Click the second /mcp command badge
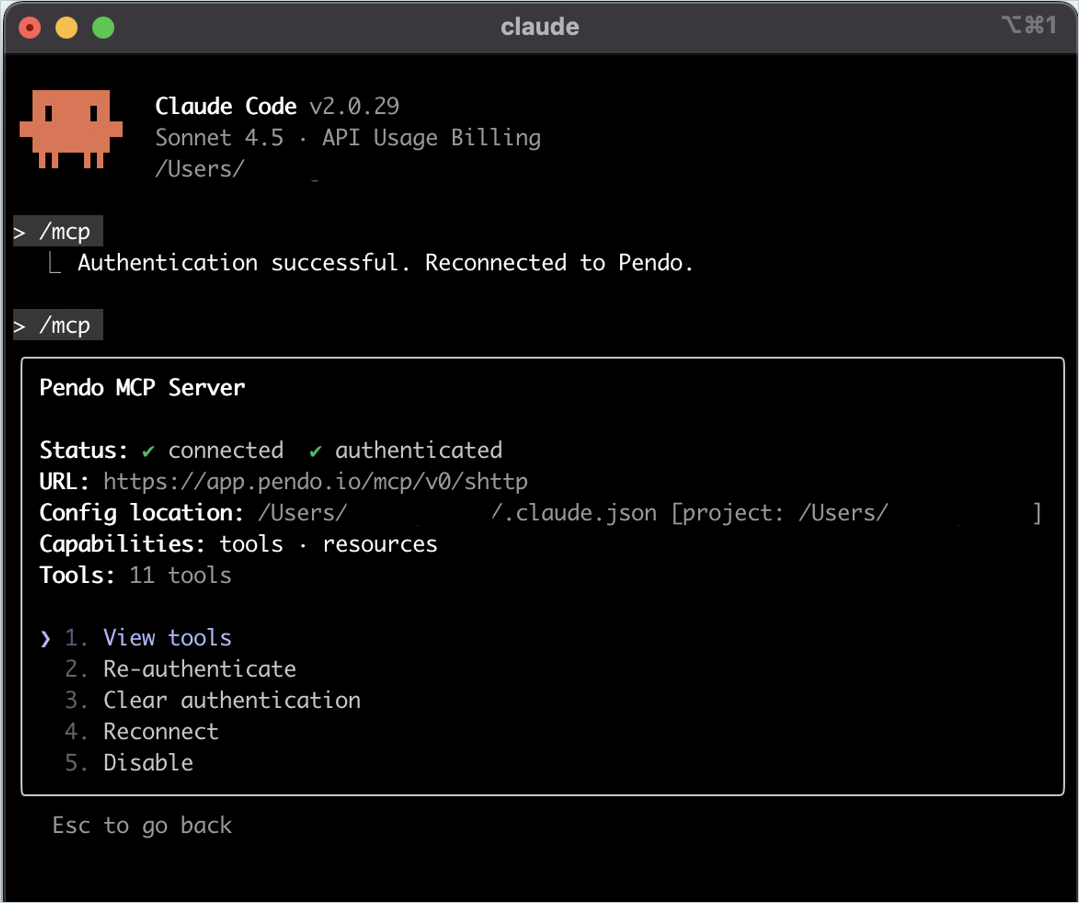The height and width of the screenshot is (903, 1079). tap(57, 324)
